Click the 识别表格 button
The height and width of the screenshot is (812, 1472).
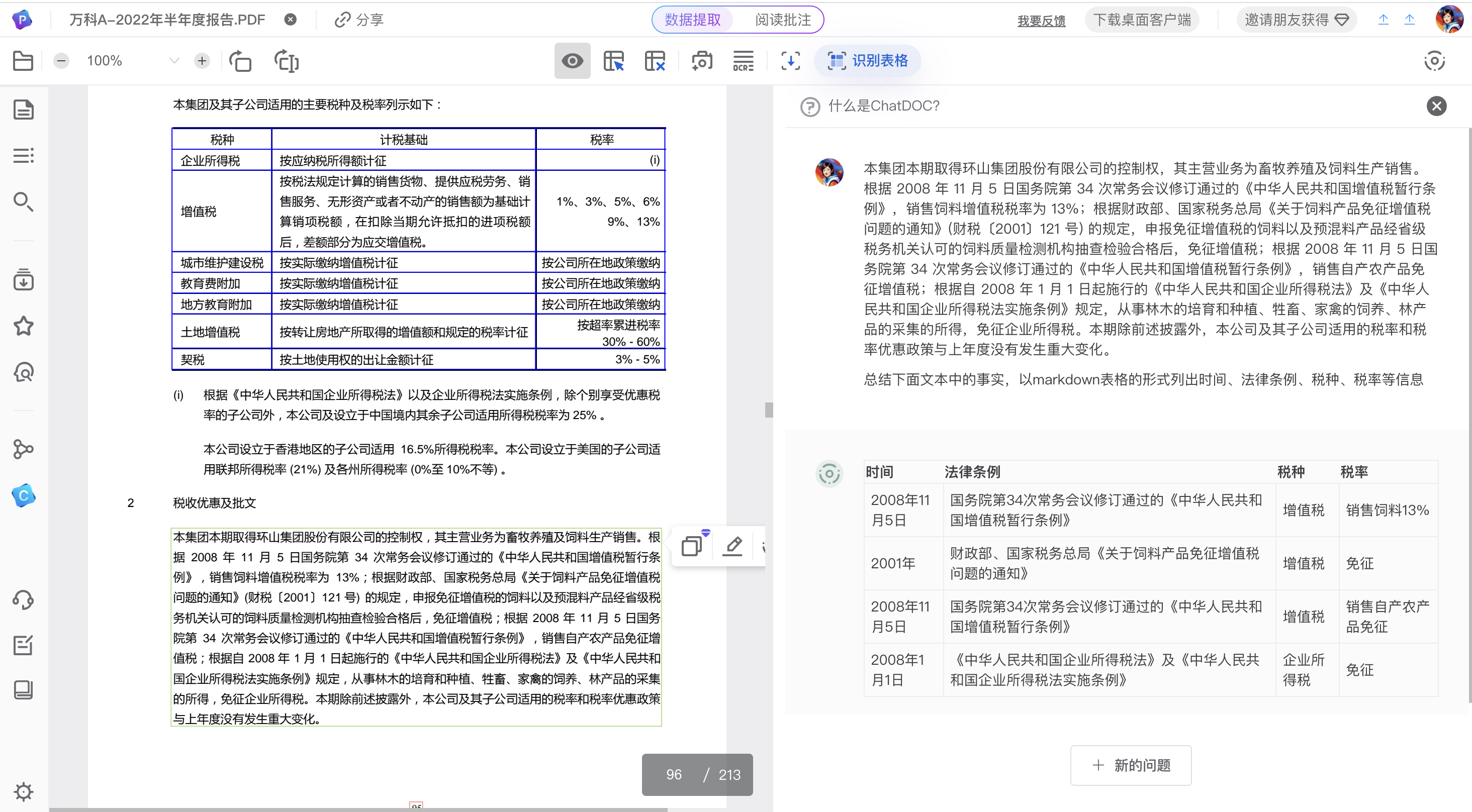tap(867, 60)
